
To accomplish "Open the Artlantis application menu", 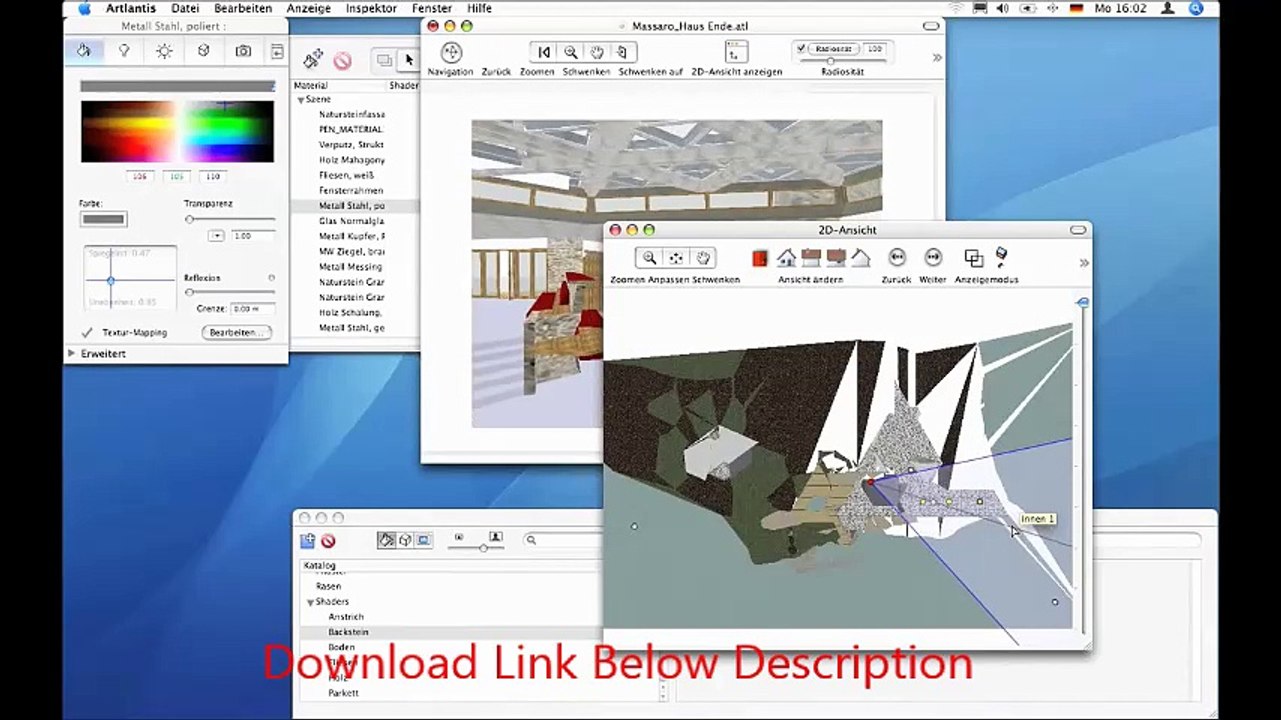I will tap(131, 8).
